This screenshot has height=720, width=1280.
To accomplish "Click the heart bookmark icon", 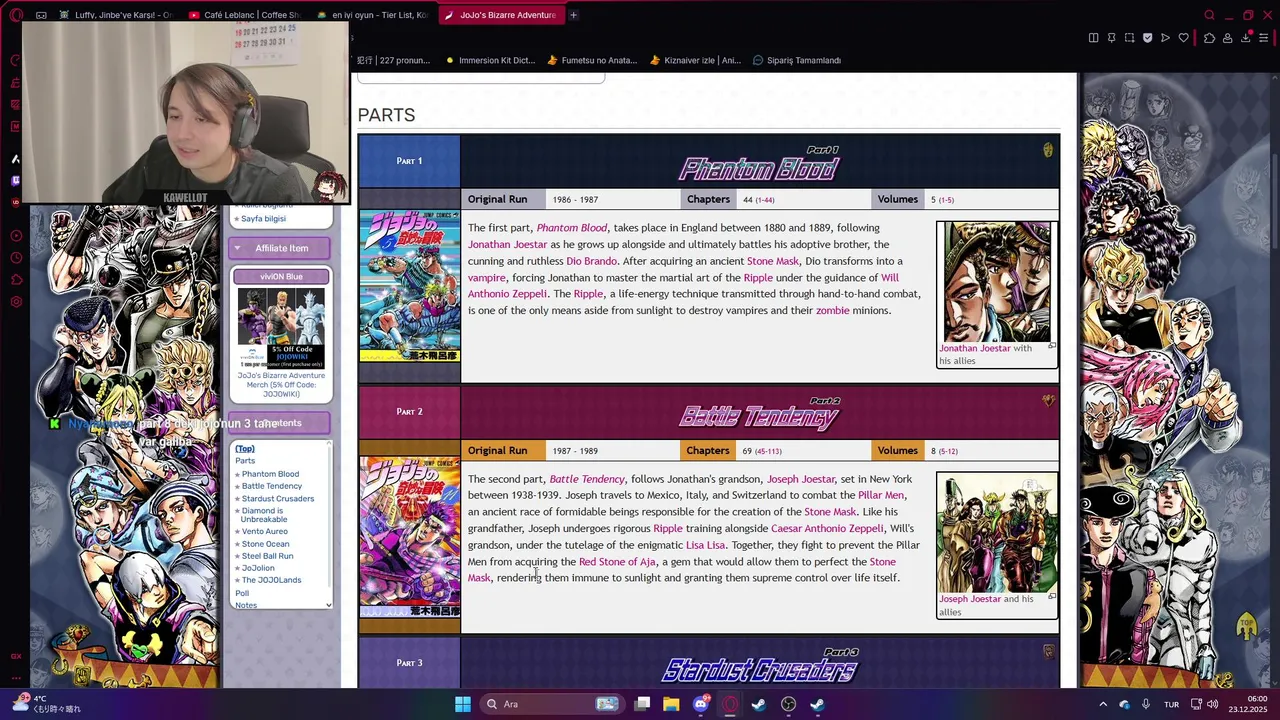I will click(x=1183, y=38).
